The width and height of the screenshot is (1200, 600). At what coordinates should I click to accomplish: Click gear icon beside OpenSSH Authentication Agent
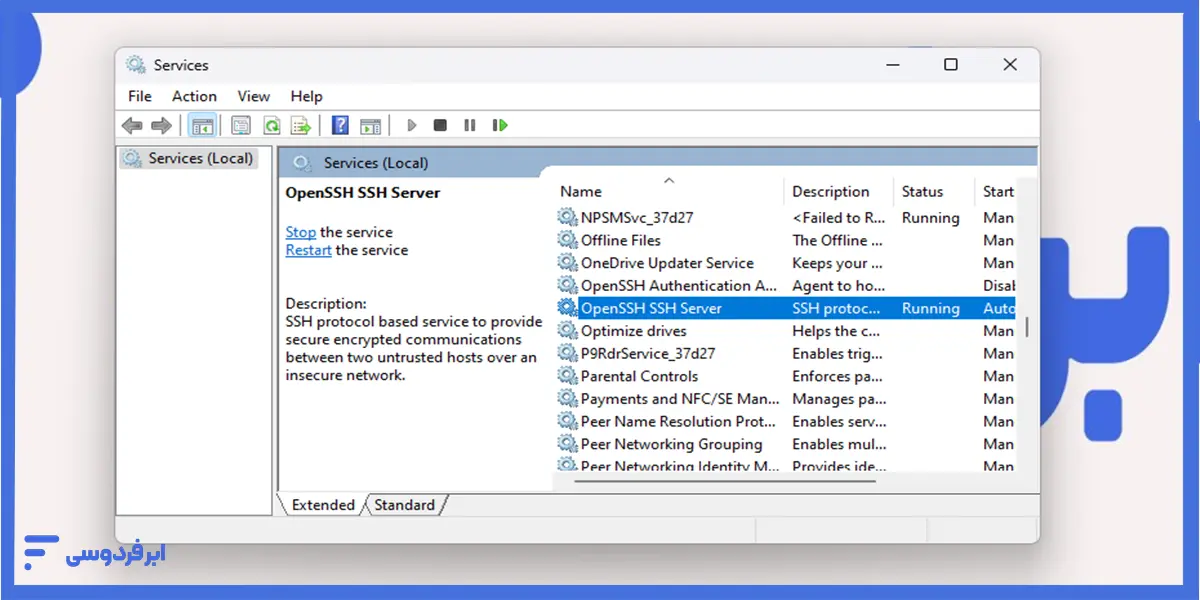click(567, 285)
